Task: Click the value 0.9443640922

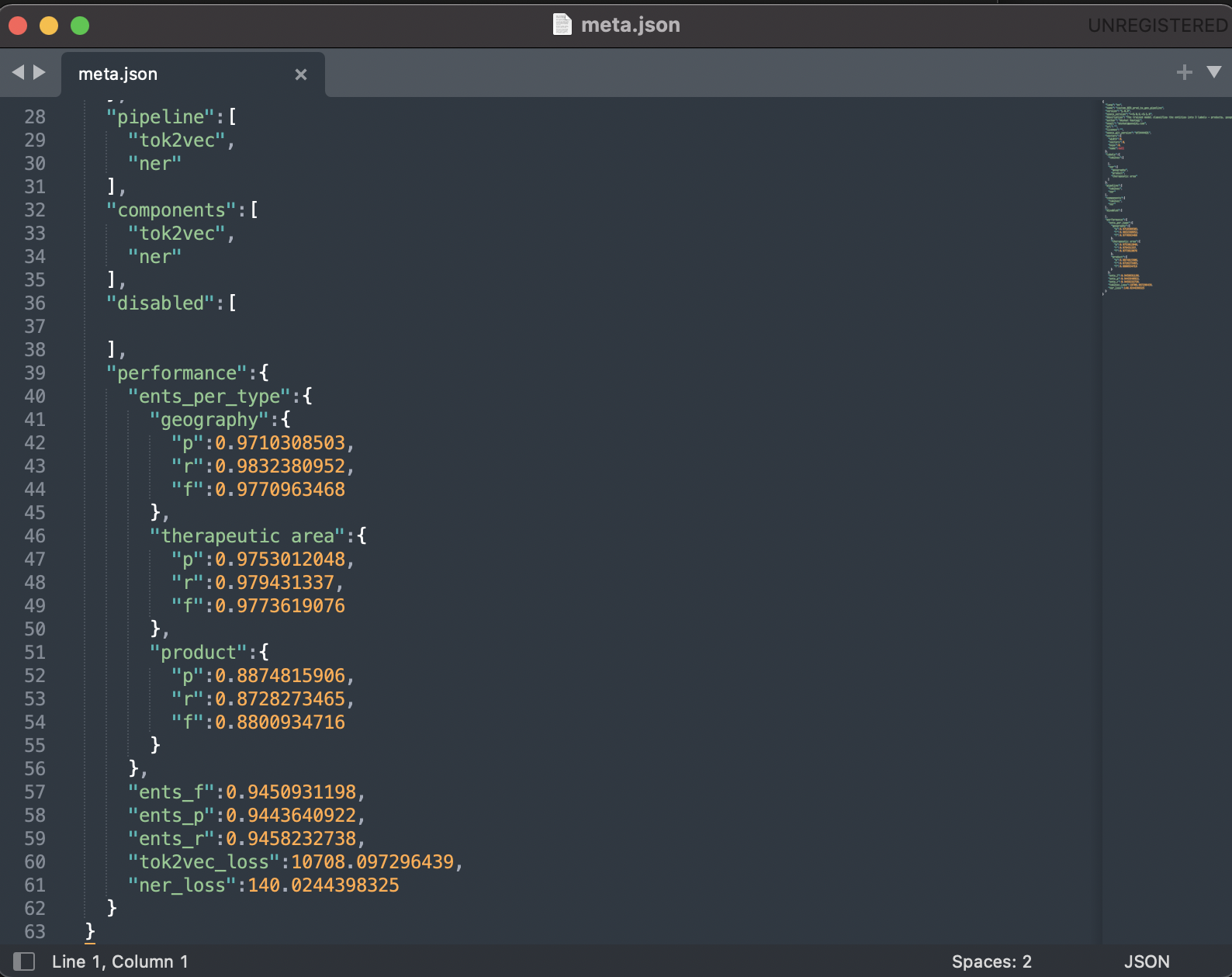Action: (291, 816)
